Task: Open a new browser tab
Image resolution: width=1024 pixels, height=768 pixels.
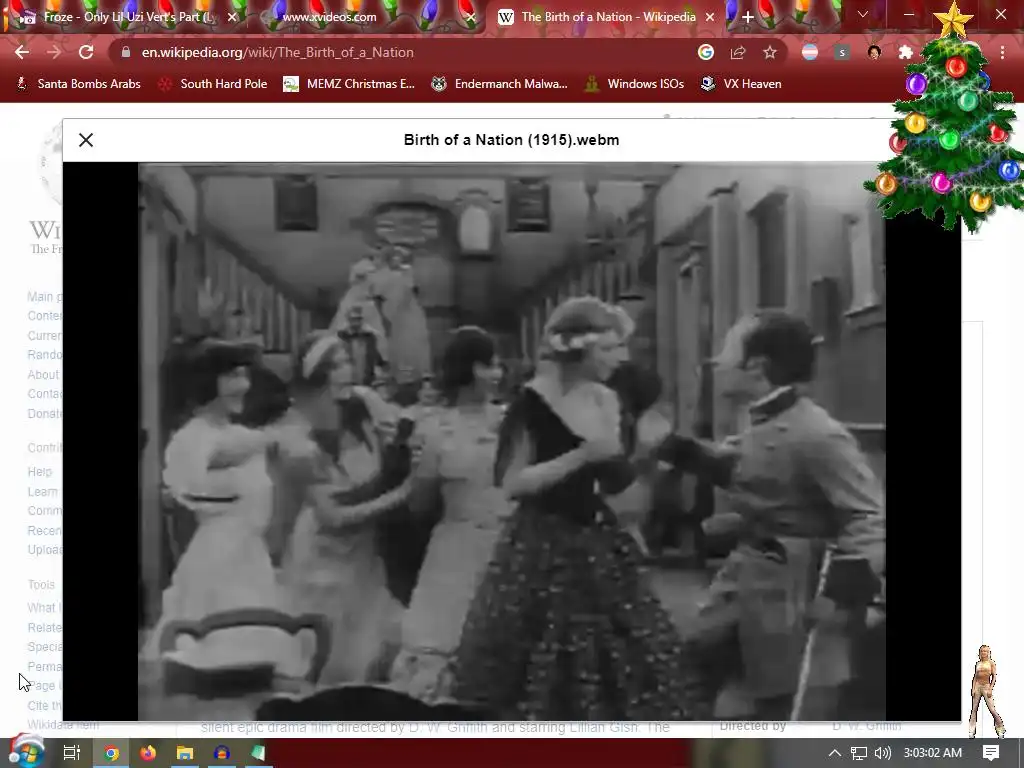Action: point(748,17)
